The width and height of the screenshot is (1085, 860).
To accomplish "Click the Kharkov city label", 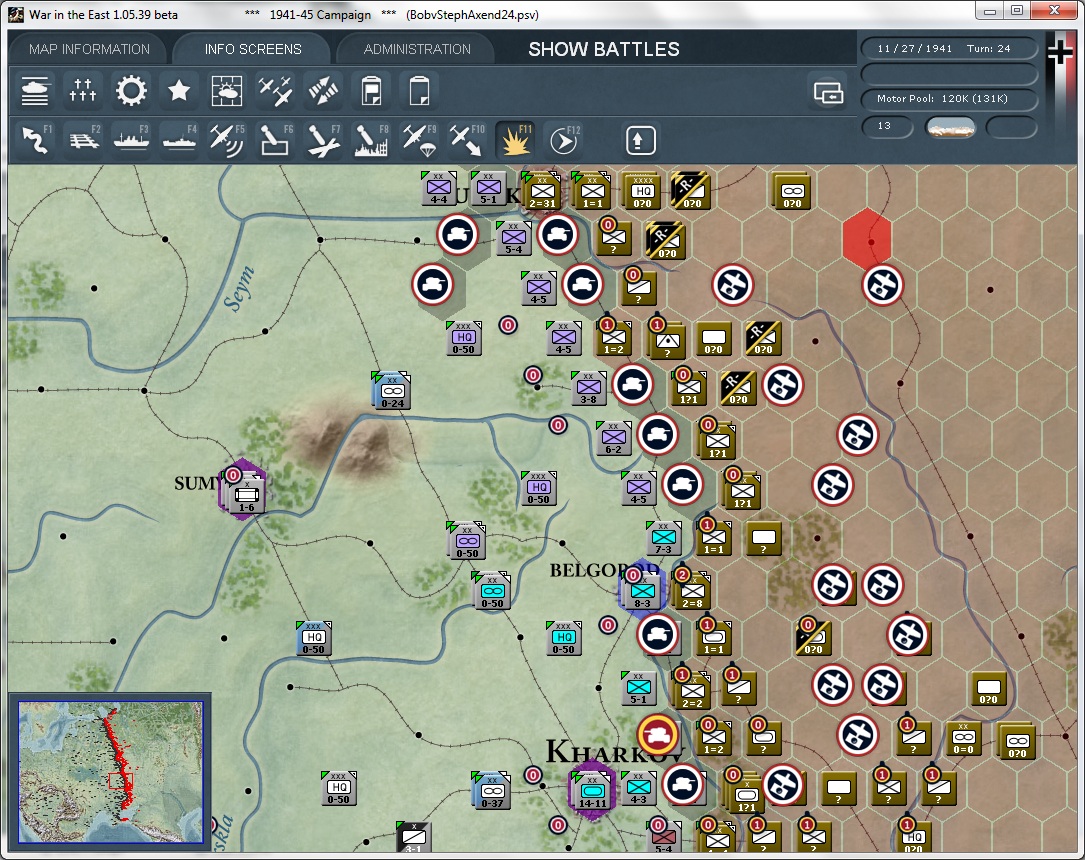I will pyautogui.click(x=614, y=752).
